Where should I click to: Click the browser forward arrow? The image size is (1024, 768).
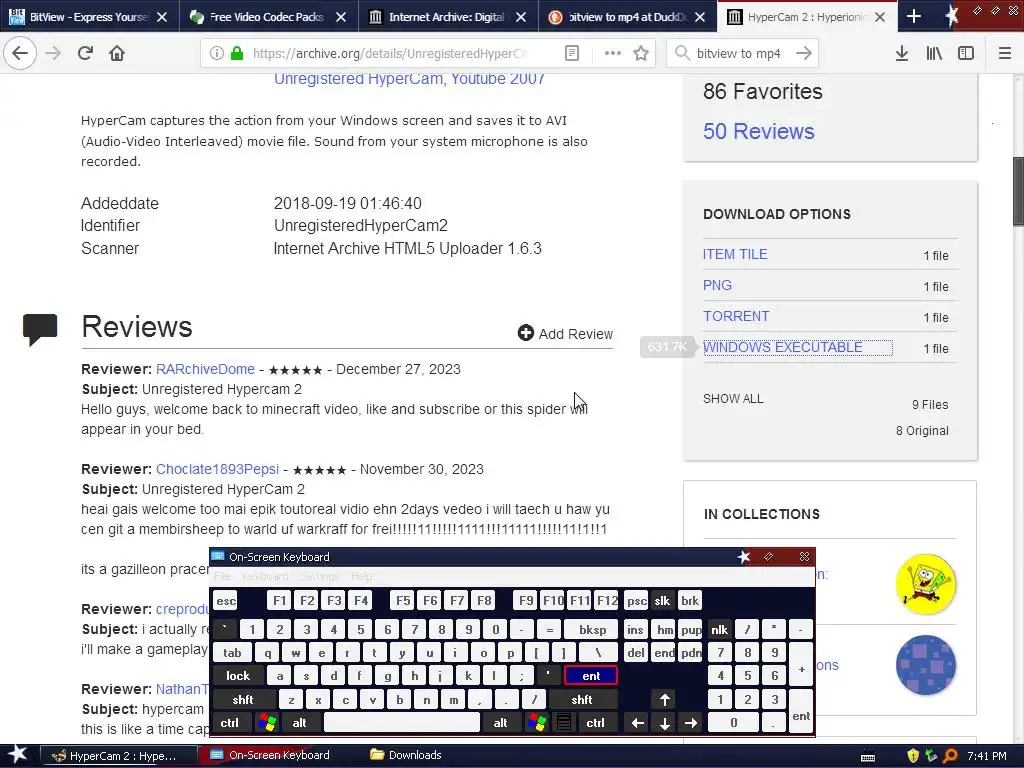(x=54, y=53)
